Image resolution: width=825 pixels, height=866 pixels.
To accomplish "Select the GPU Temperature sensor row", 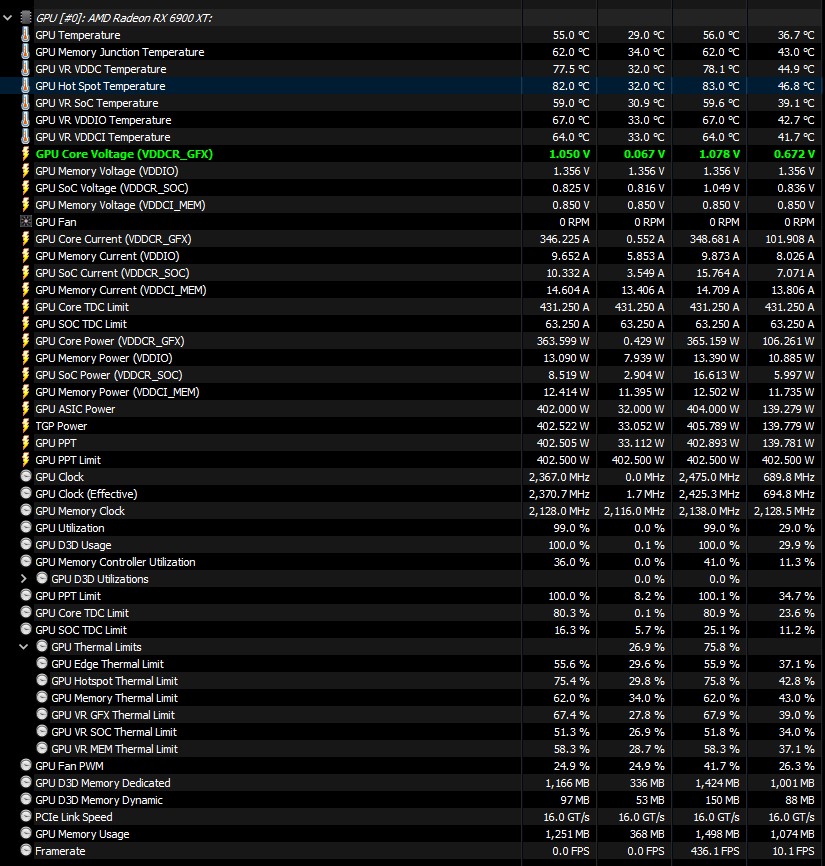I will (x=412, y=35).
